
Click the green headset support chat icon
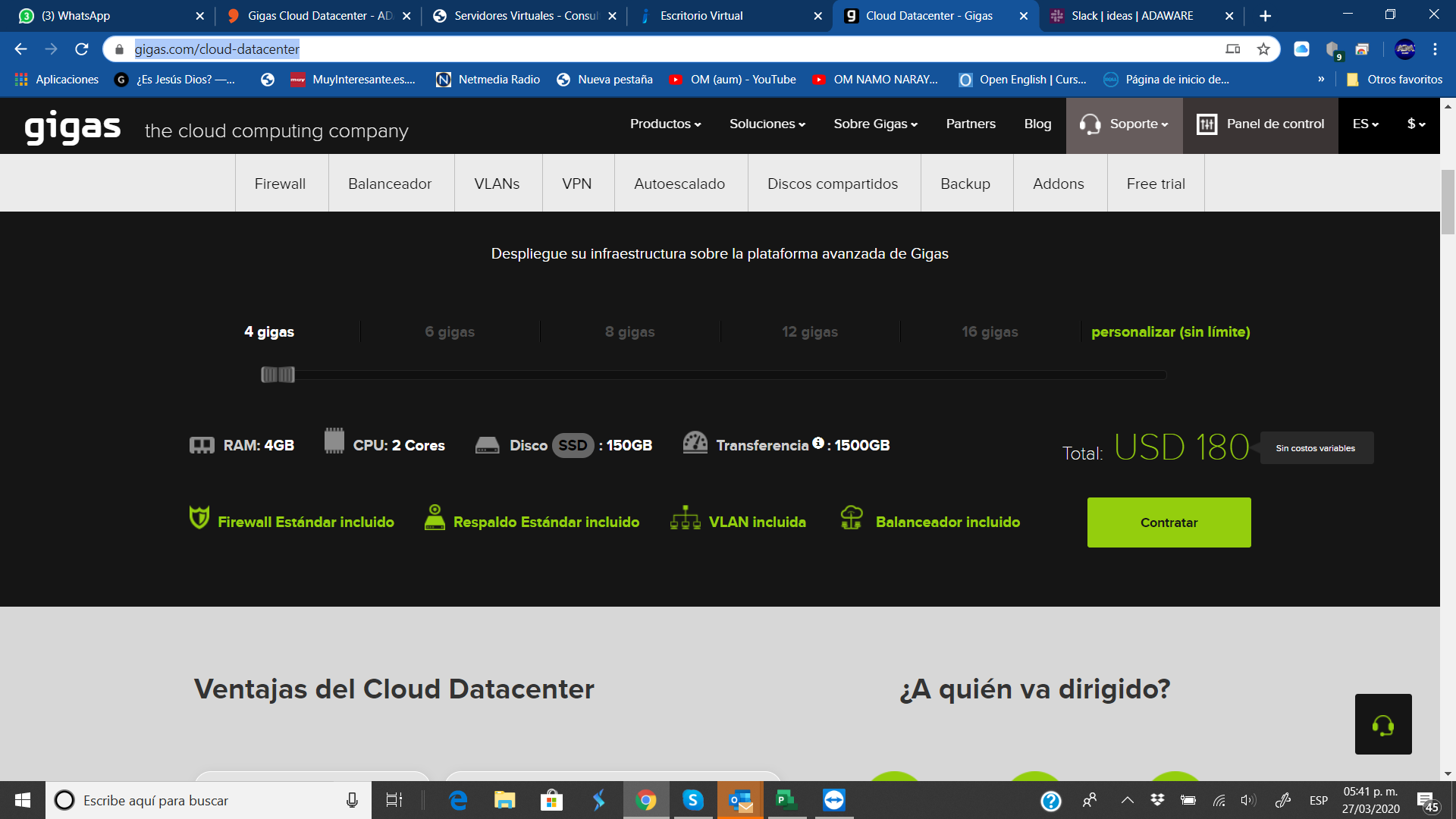(x=1383, y=725)
